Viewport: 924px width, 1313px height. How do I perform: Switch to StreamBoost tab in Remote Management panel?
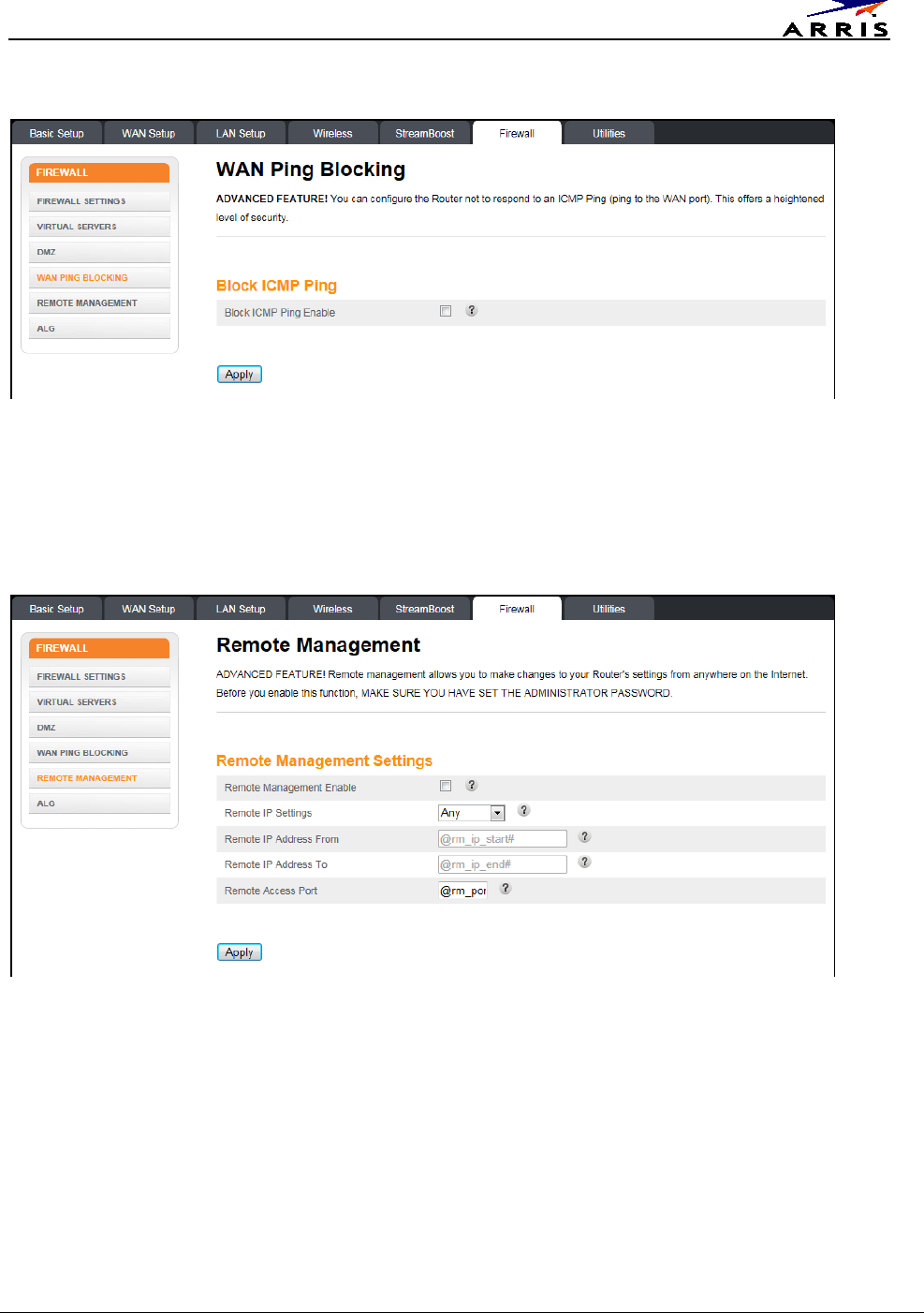click(x=424, y=609)
